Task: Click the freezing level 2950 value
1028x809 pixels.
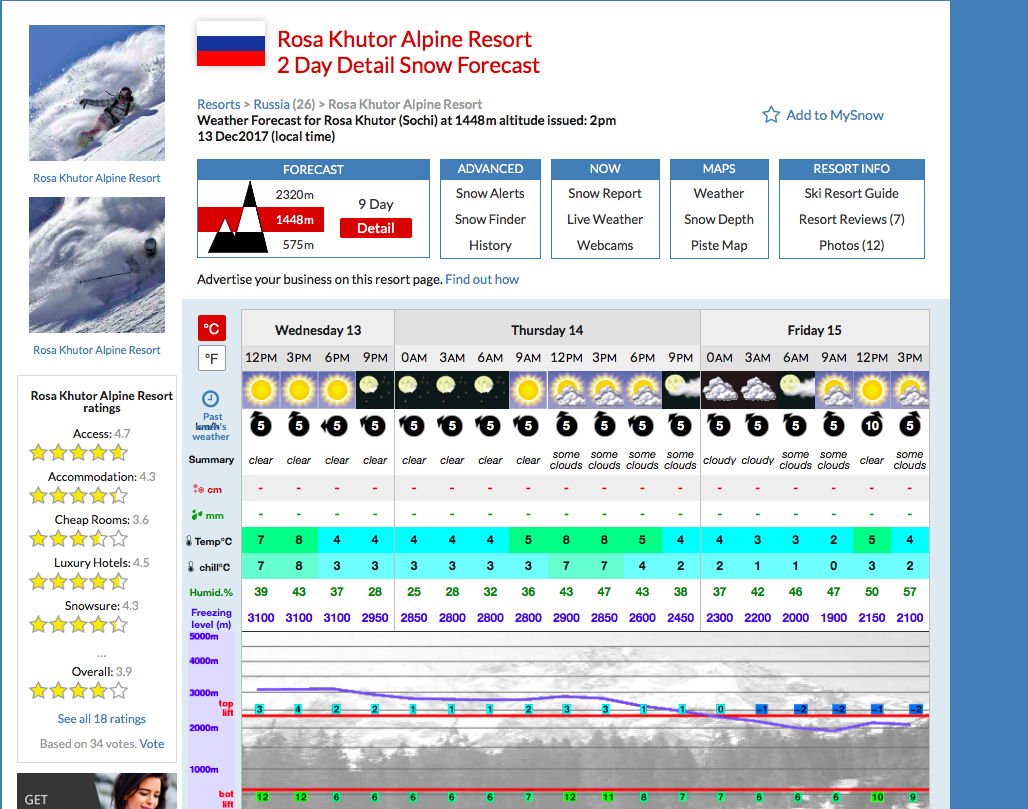Action: (x=375, y=618)
